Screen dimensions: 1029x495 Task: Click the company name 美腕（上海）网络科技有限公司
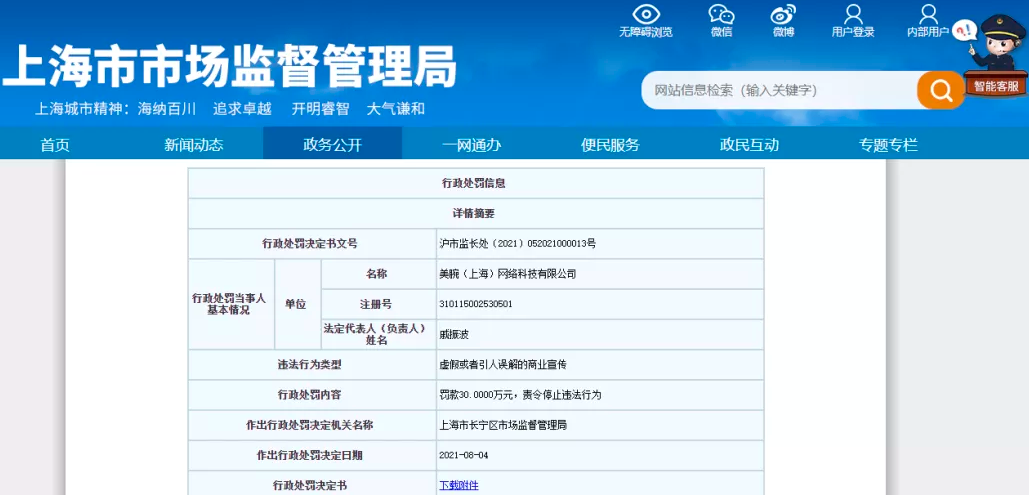pyautogui.click(x=507, y=274)
